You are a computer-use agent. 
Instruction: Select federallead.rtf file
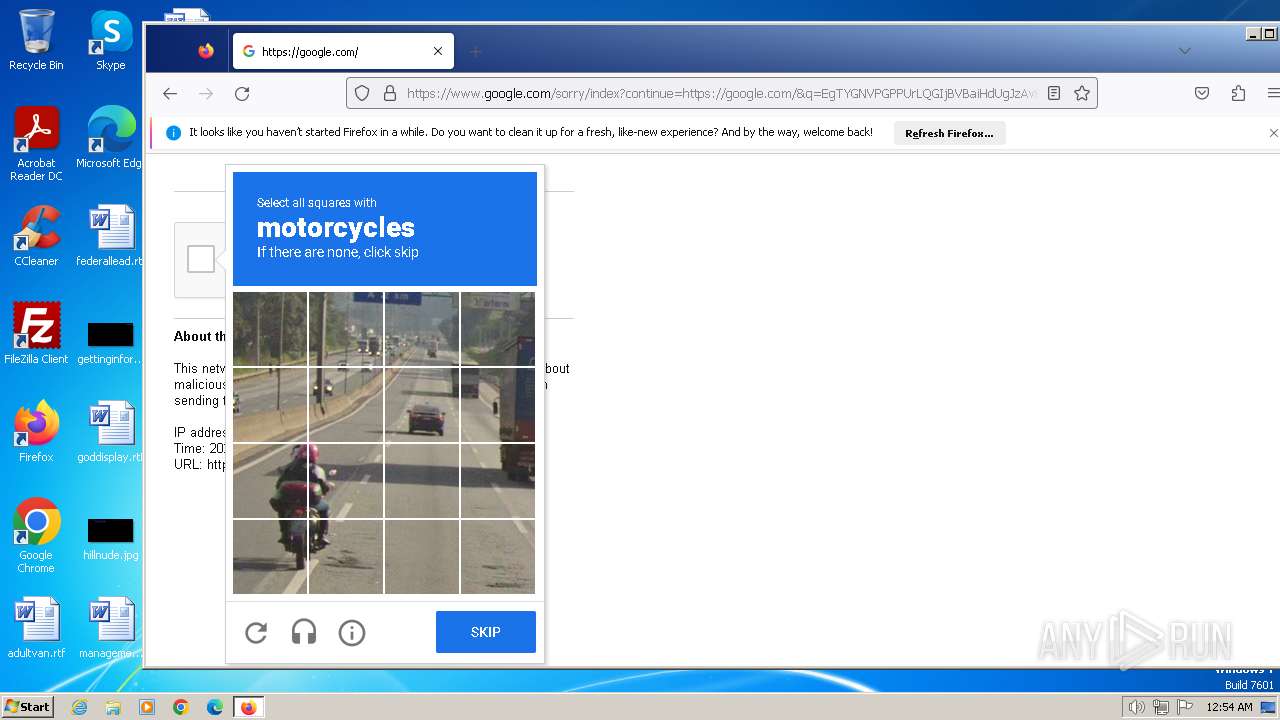[111, 236]
